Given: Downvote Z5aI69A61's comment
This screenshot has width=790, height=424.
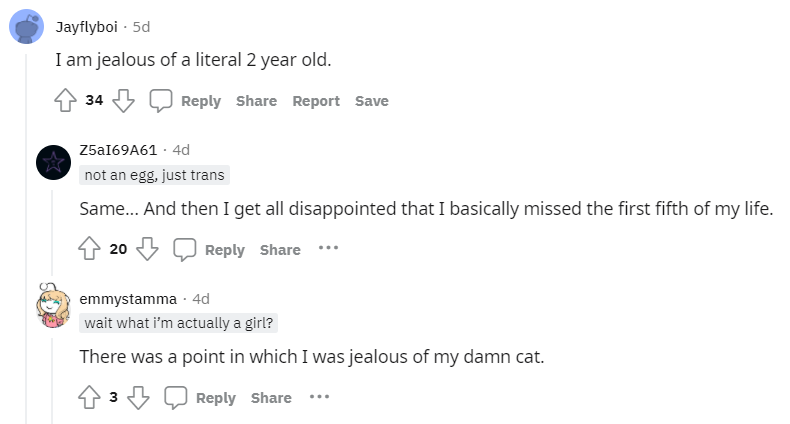Looking at the screenshot, I should click(148, 249).
